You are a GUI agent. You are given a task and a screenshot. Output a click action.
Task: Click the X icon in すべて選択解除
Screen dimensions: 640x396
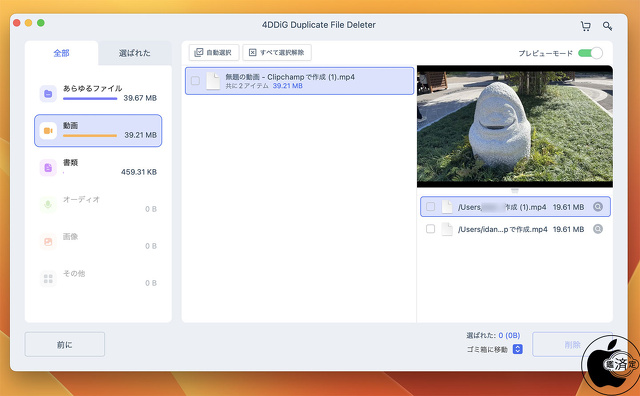(253, 52)
